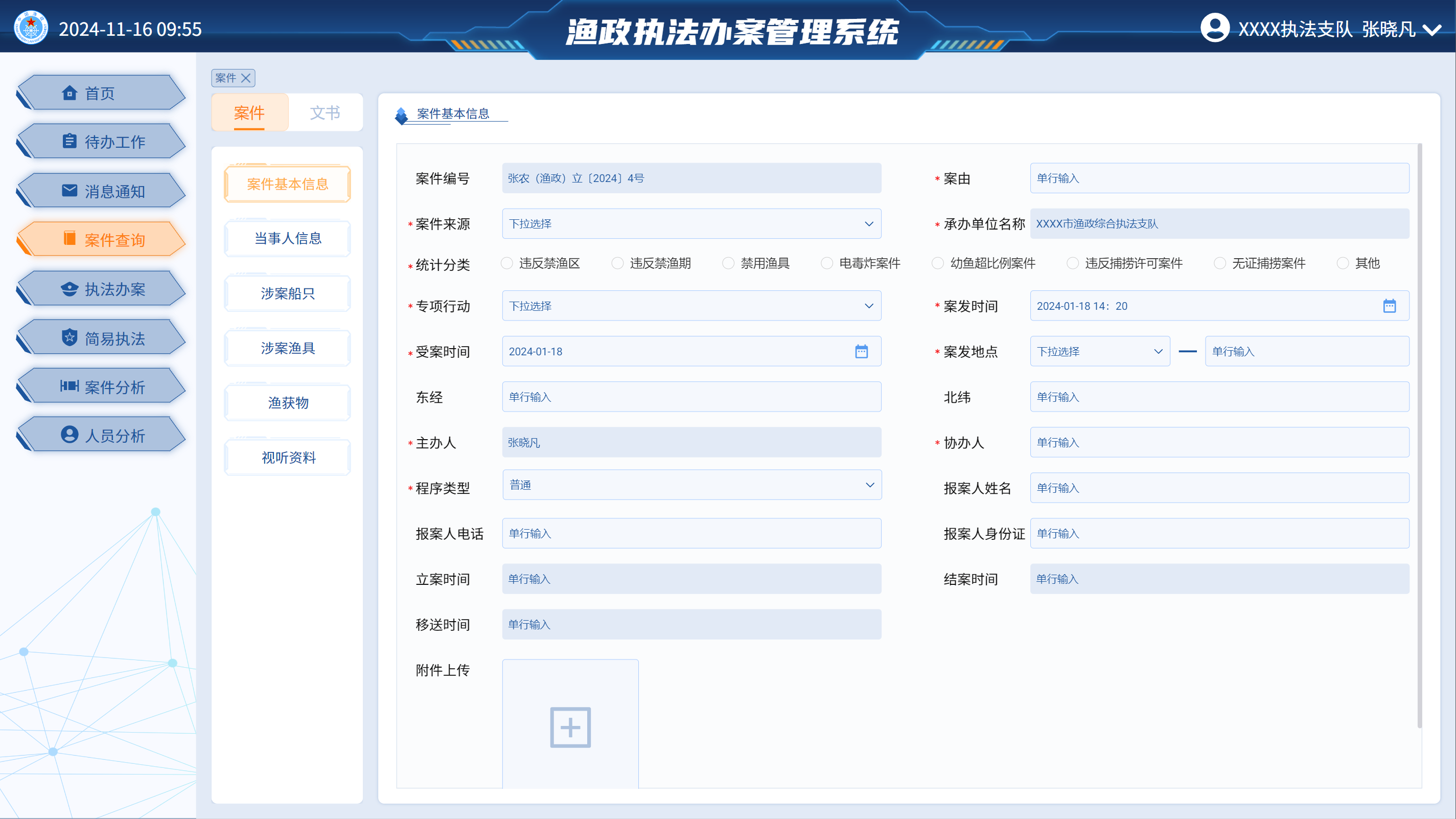Click the plus icon to upload attachment
The height and width of the screenshot is (819, 1456).
pos(570,727)
